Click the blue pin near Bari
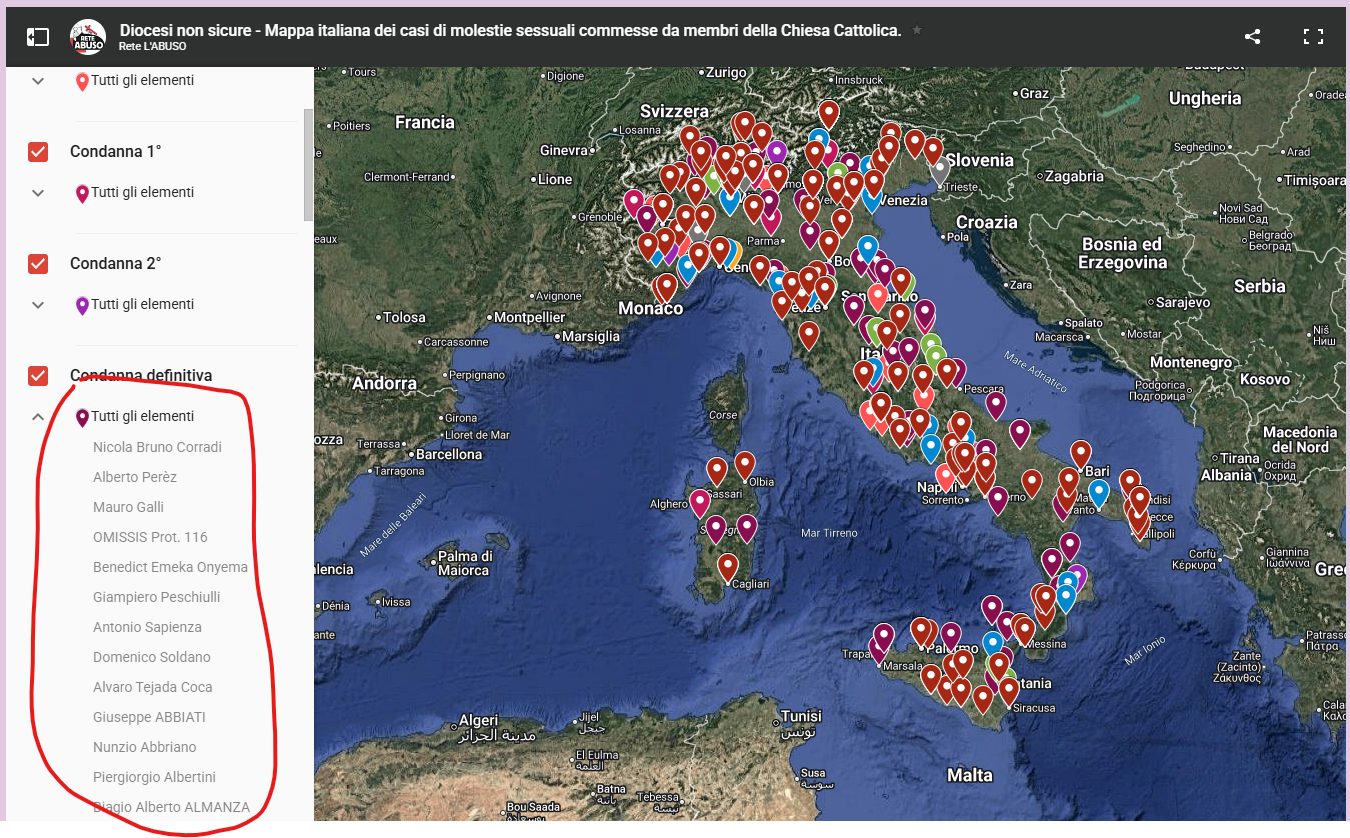1350x838 pixels. [x=1099, y=491]
